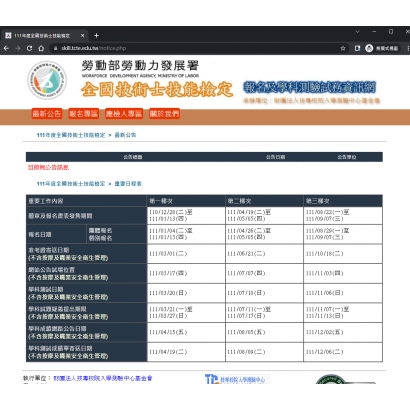410x410 pixels.
Task: Click the cell 111/03/01(二)
Action: 186,254
